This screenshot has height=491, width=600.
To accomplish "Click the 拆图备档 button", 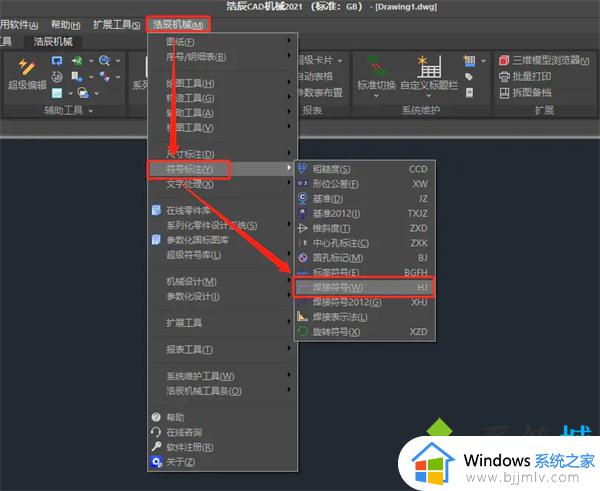I will 525,93.
